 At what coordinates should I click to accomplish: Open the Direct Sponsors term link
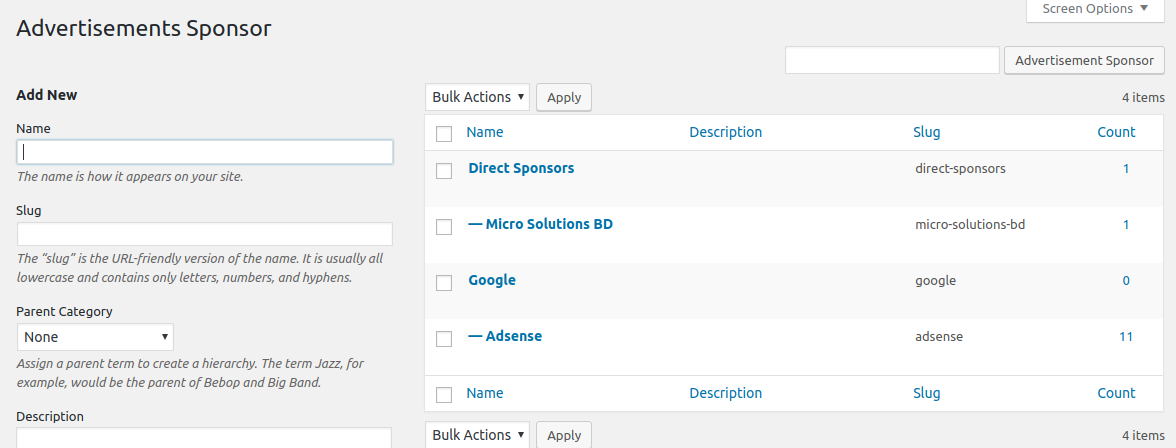(x=521, y=168)
